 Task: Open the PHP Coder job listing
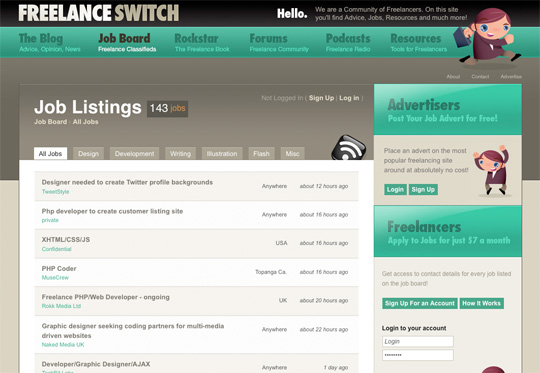click(59, 268)
